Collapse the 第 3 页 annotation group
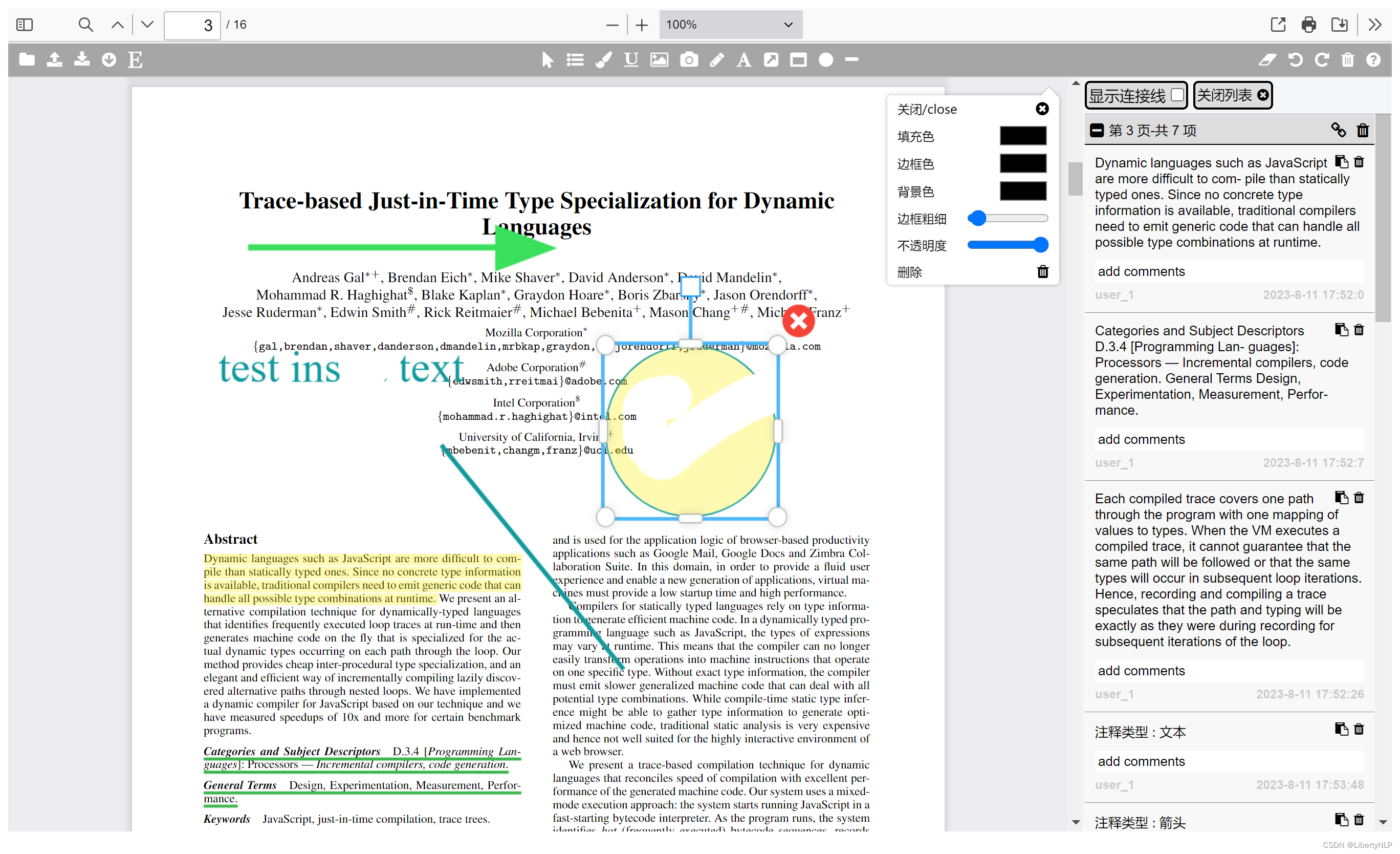The height and width of the screenshot is (854, 1400). (1097, 130)
